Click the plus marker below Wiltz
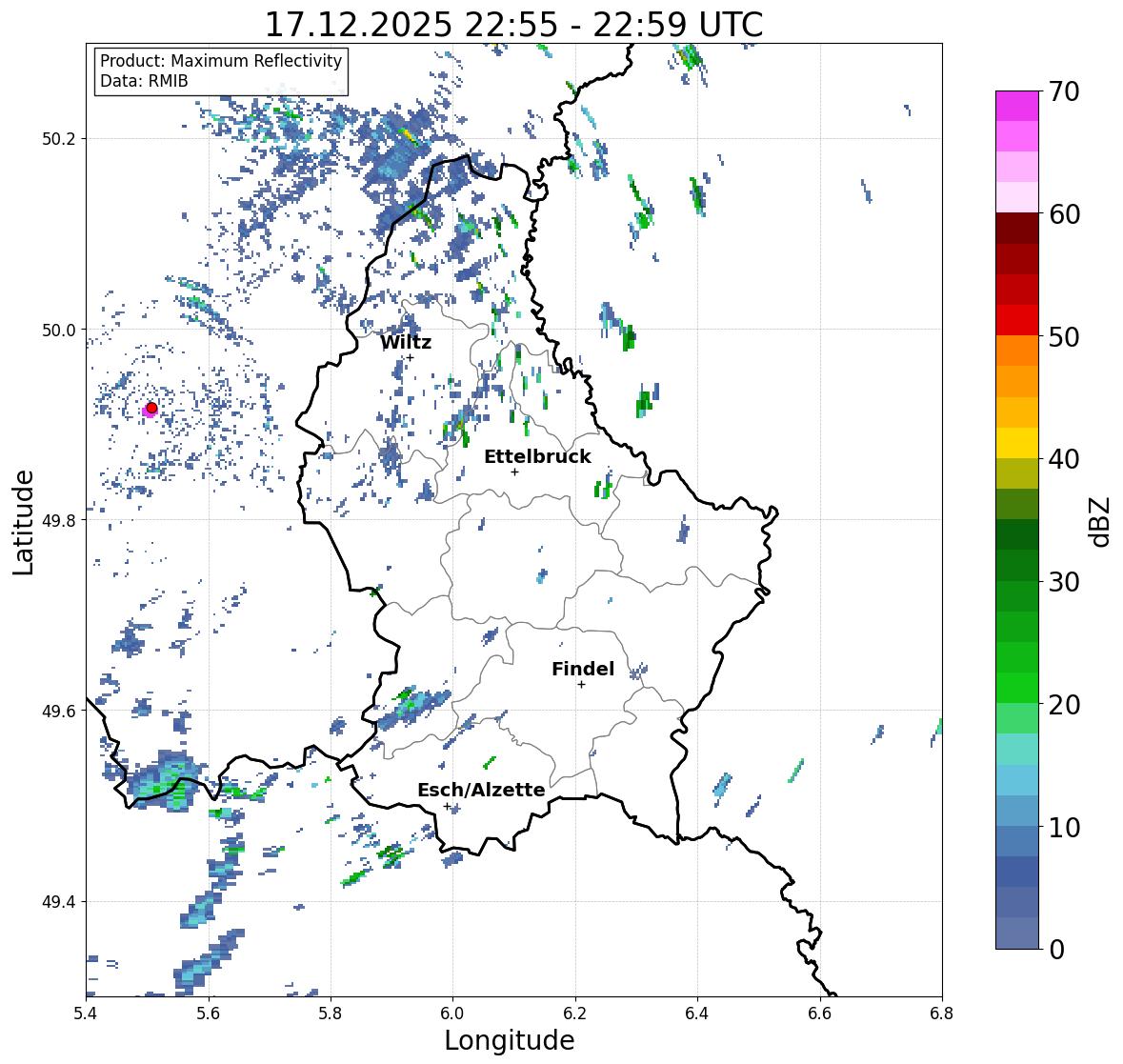This screenshot has height=1064, width=1123. click(410, 357)
